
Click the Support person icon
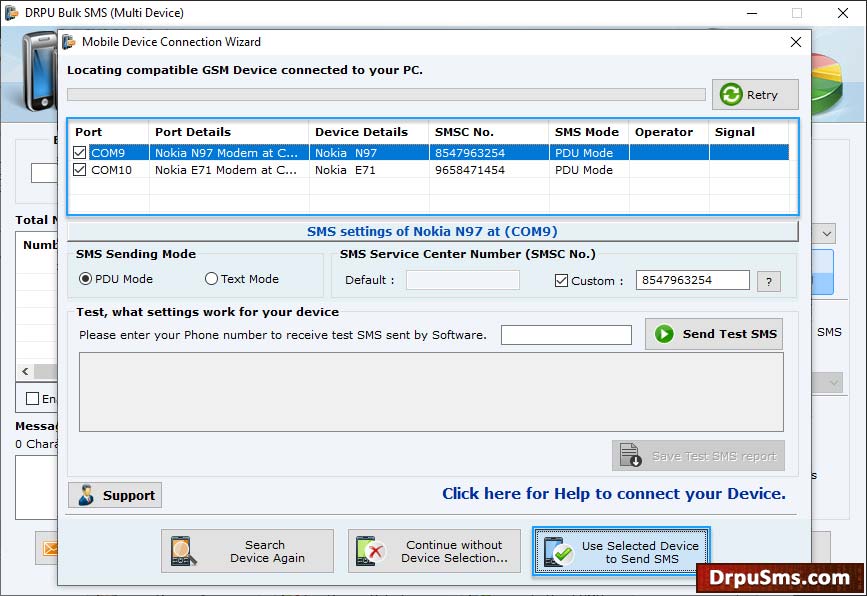click(86, 495)
